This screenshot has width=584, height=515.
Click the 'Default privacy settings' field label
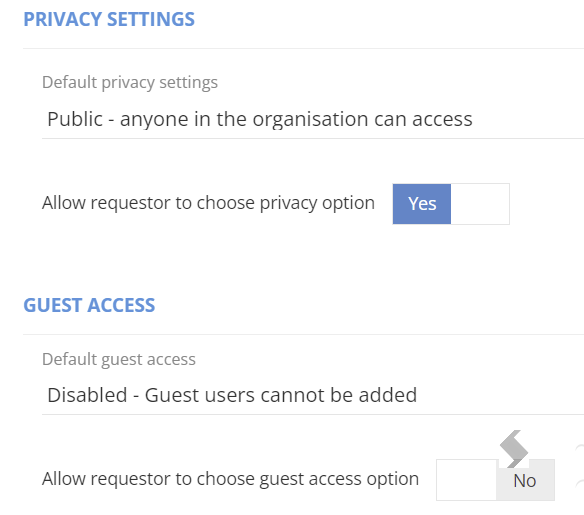[130, 82]
